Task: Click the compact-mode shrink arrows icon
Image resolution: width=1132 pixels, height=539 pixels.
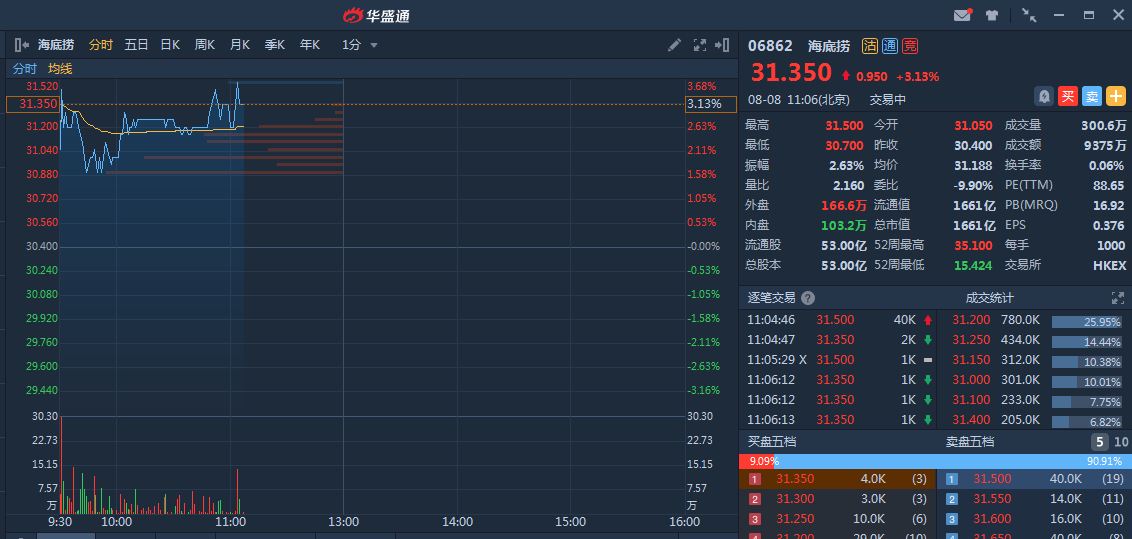Action: (1029, 14)
